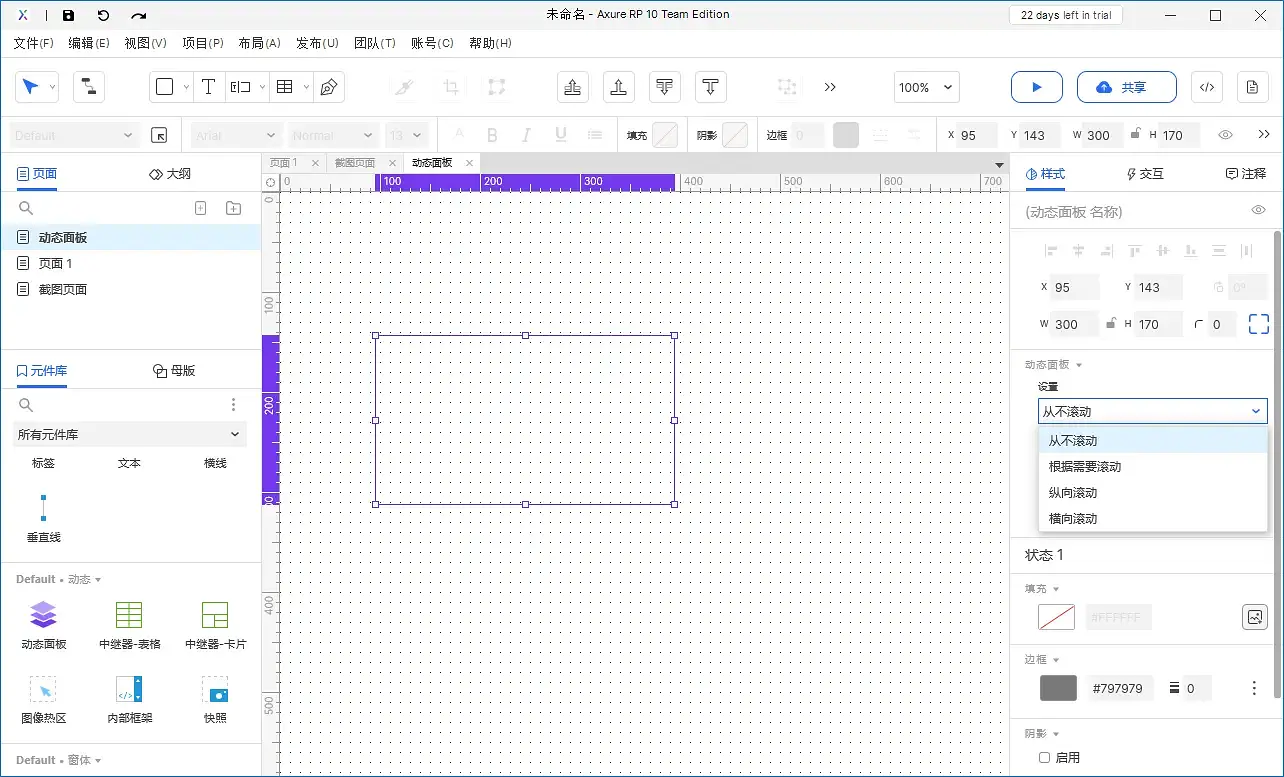Pick the 中继器-表格 repeater table widget

tap(129, 624)
